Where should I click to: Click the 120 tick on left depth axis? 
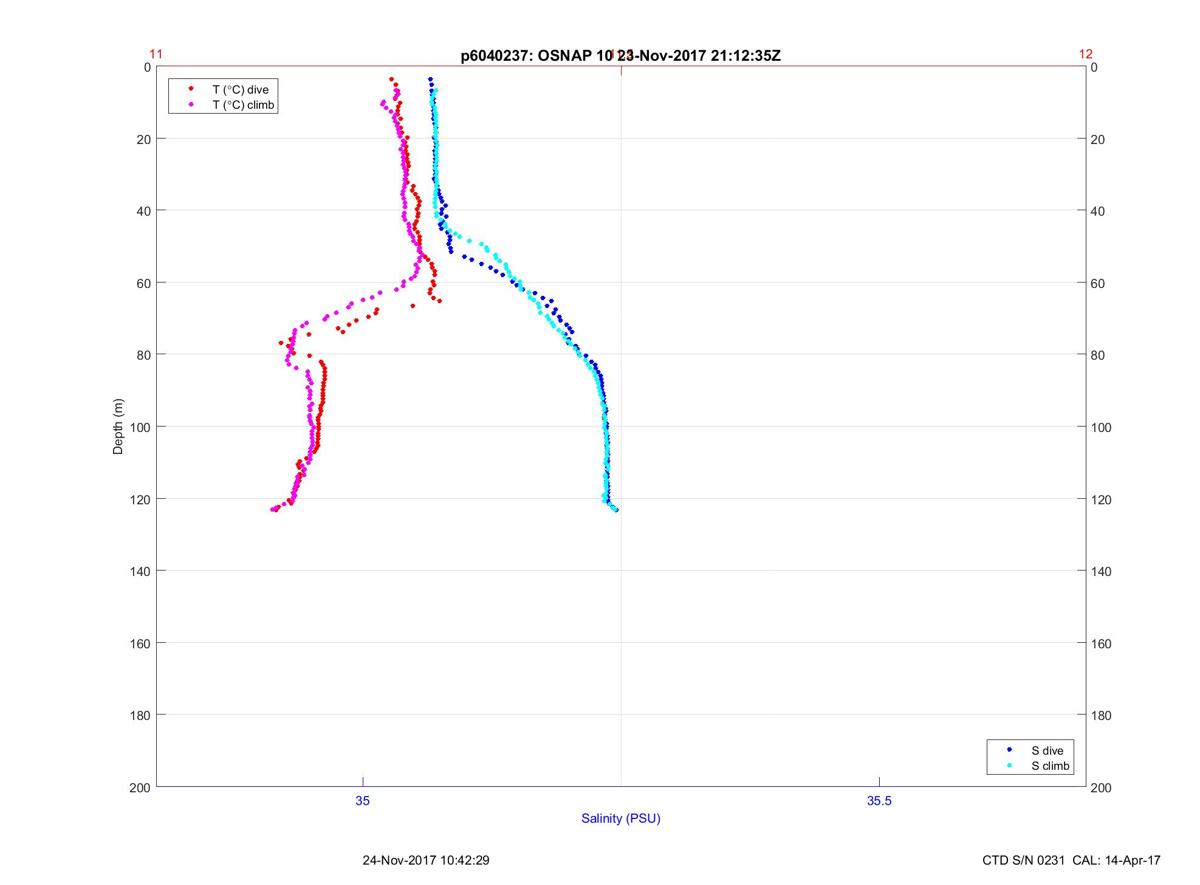click(141, 499)
